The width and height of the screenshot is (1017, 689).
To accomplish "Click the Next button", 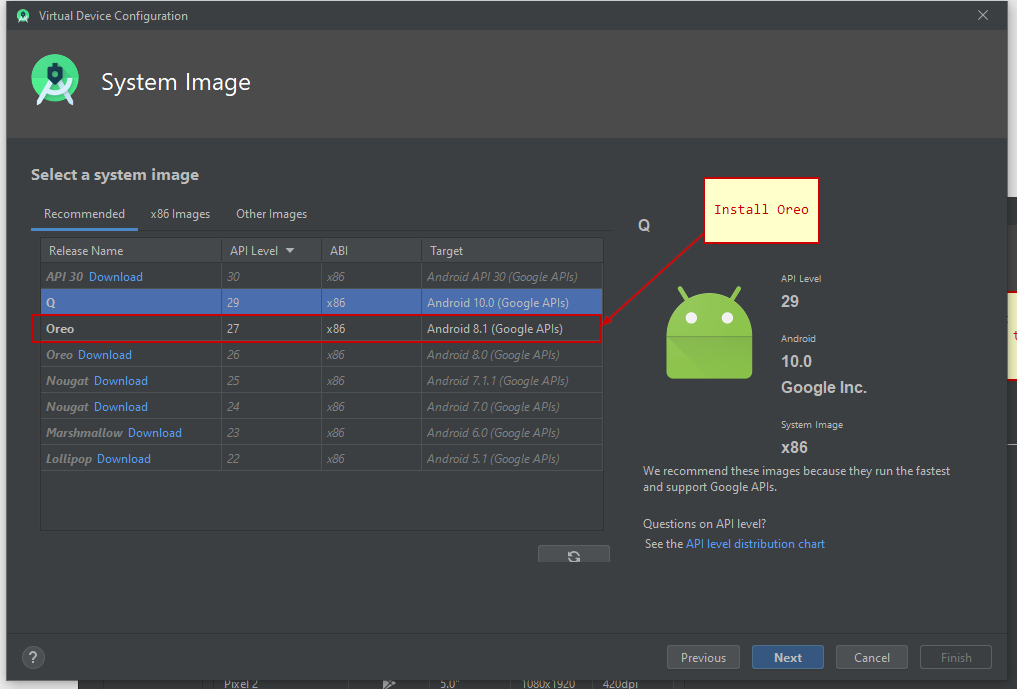I will [787, 657].
